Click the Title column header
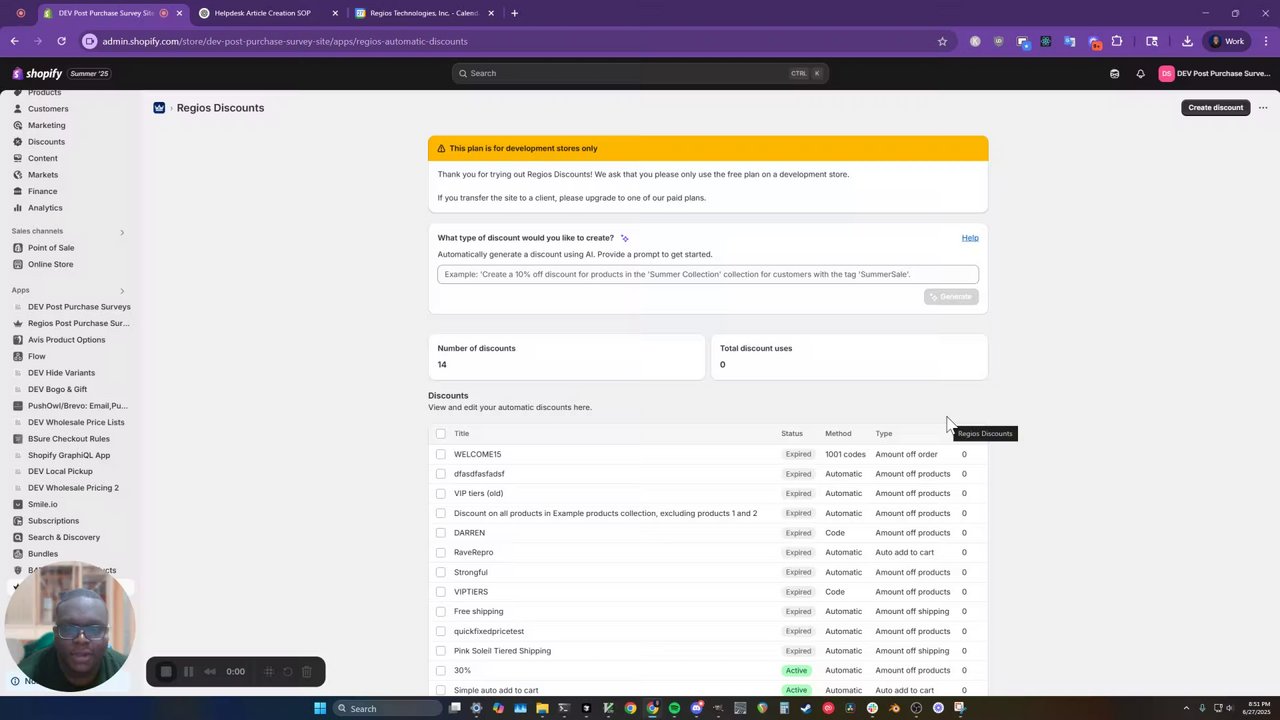The width and height of the screenshot is (1280, 720). coord(461,434)
